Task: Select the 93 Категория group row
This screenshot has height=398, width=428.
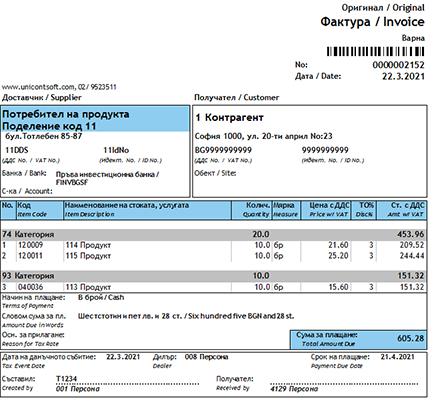Action: [x=214, y=276]
